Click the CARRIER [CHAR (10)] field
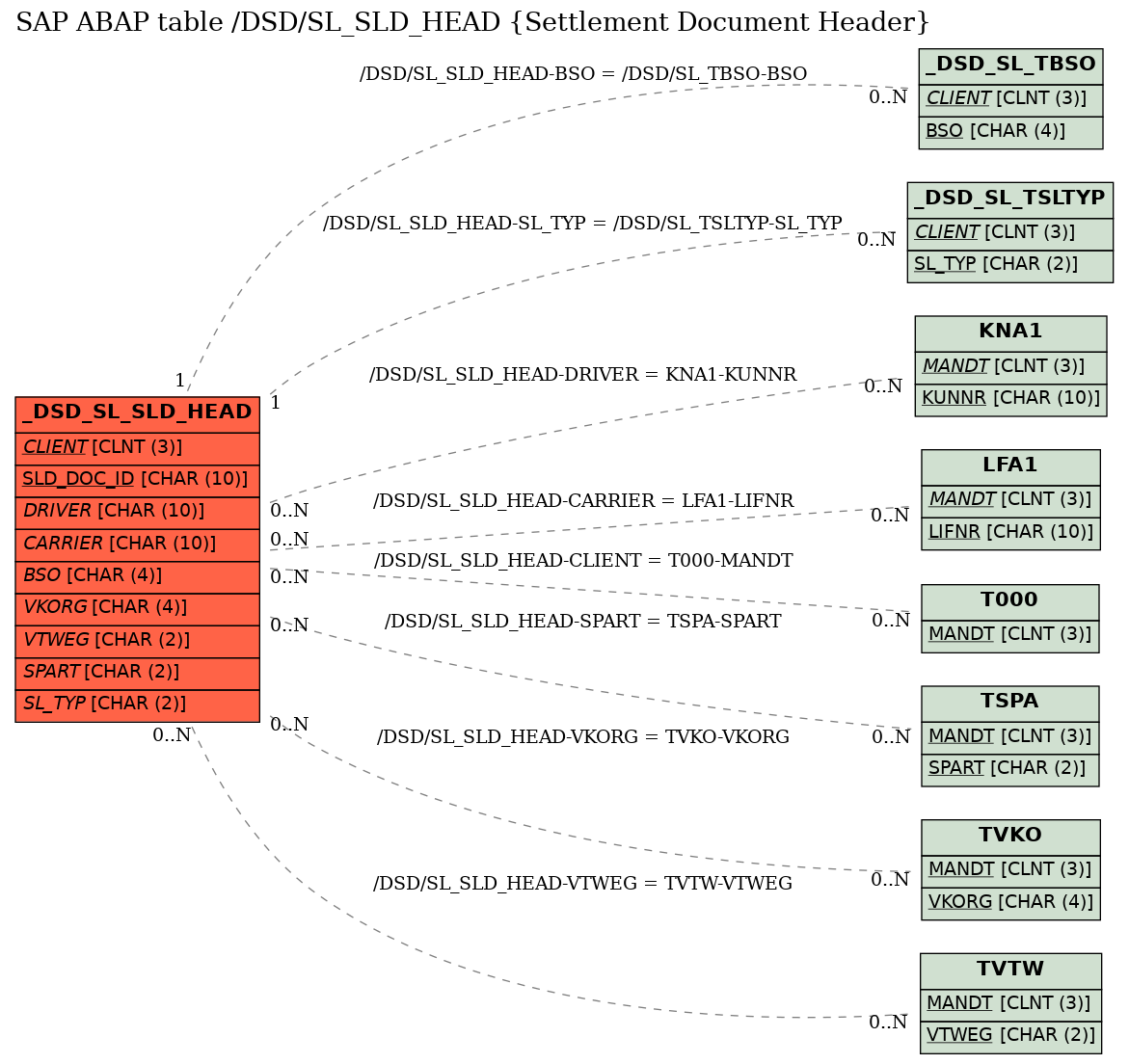This screenshot has height=1064, width=1129. (x=138, y=545)
